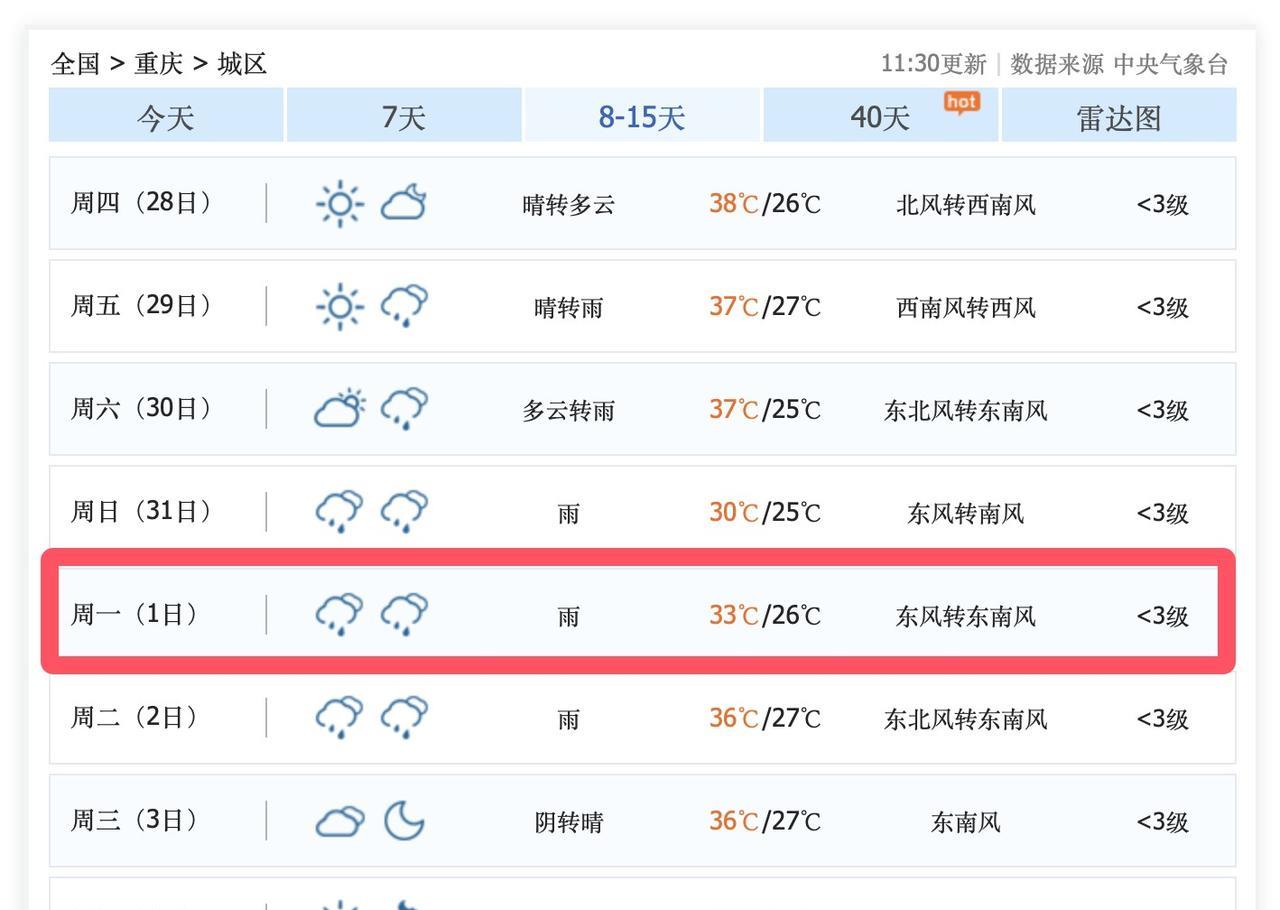
Task: Go to 全国 in the breadcrumb
Action: point(76,64)
